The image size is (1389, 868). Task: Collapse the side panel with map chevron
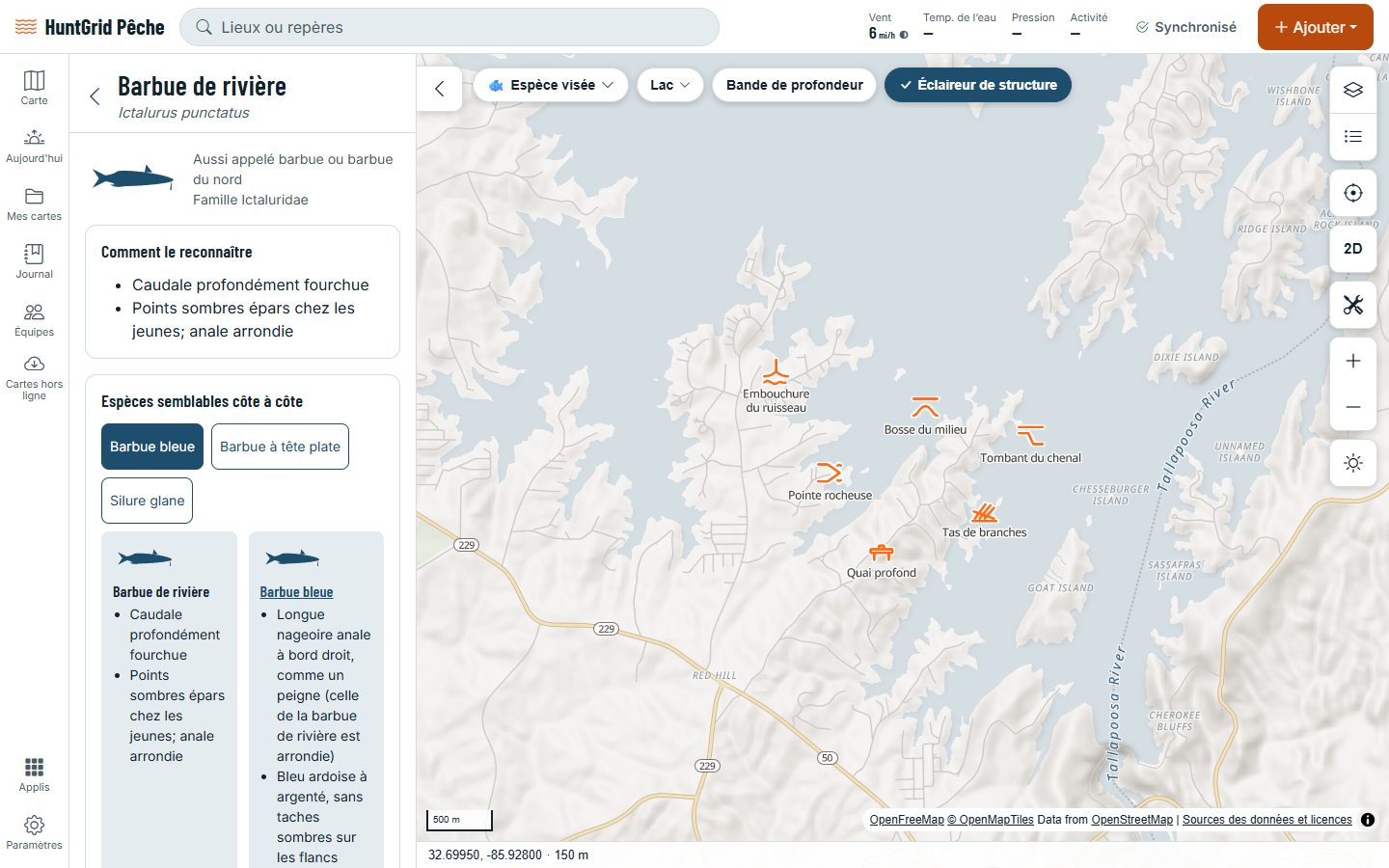click(x=440, y=89)
